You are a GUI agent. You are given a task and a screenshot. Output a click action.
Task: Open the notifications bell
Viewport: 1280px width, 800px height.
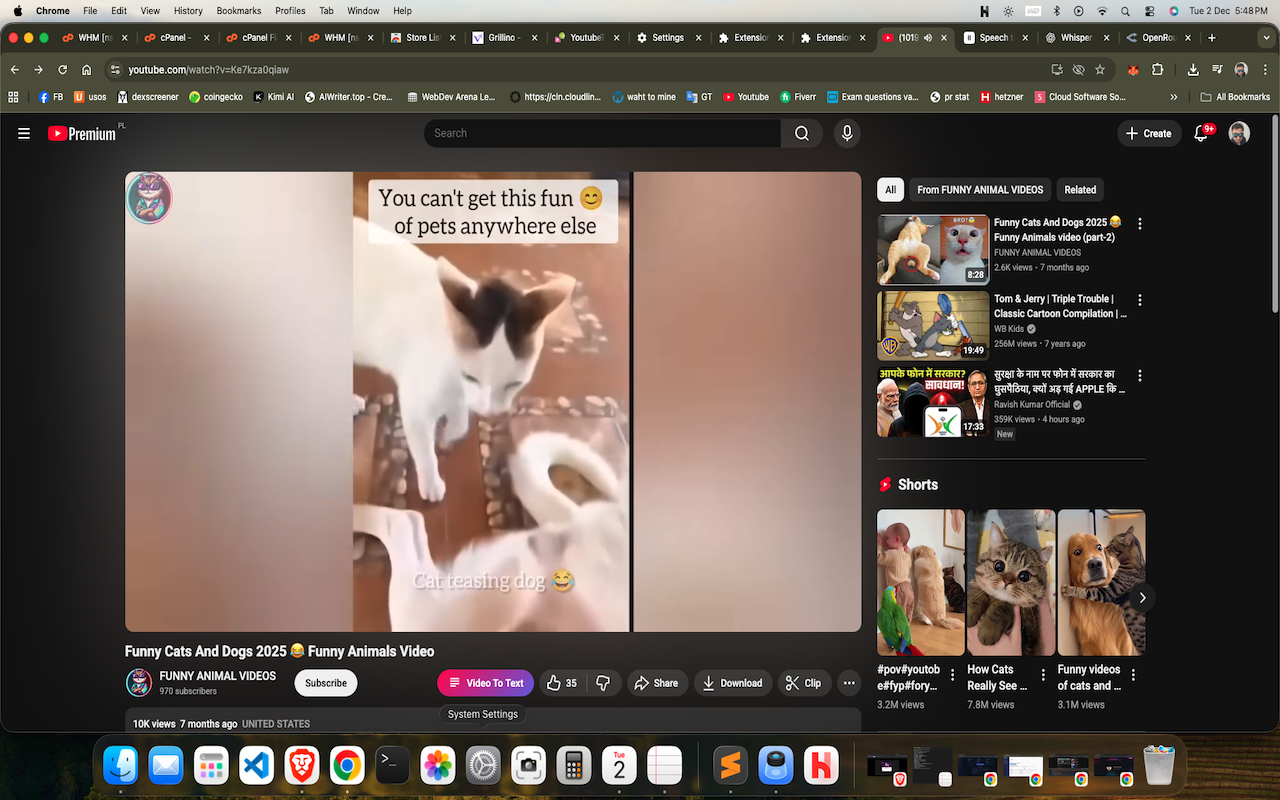click(x=1201, y=133)
